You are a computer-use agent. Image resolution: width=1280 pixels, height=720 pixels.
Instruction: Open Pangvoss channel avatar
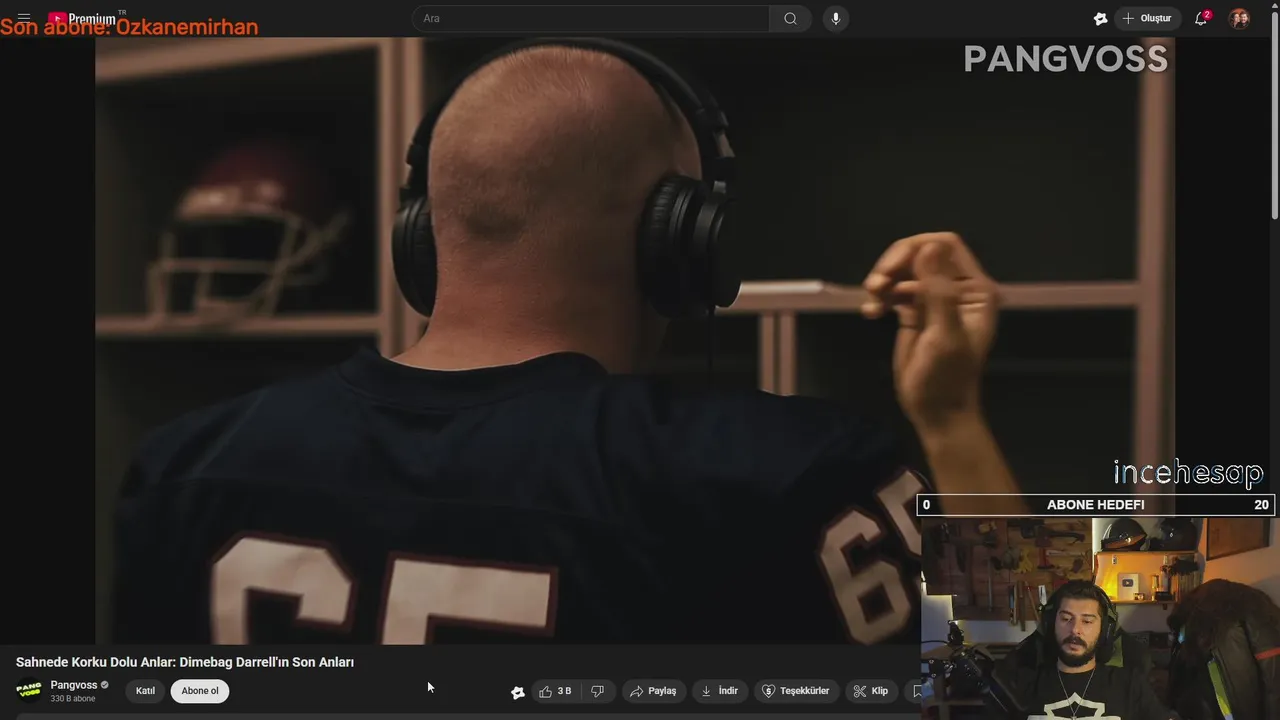pyautogui.click(x=29, y=691)
